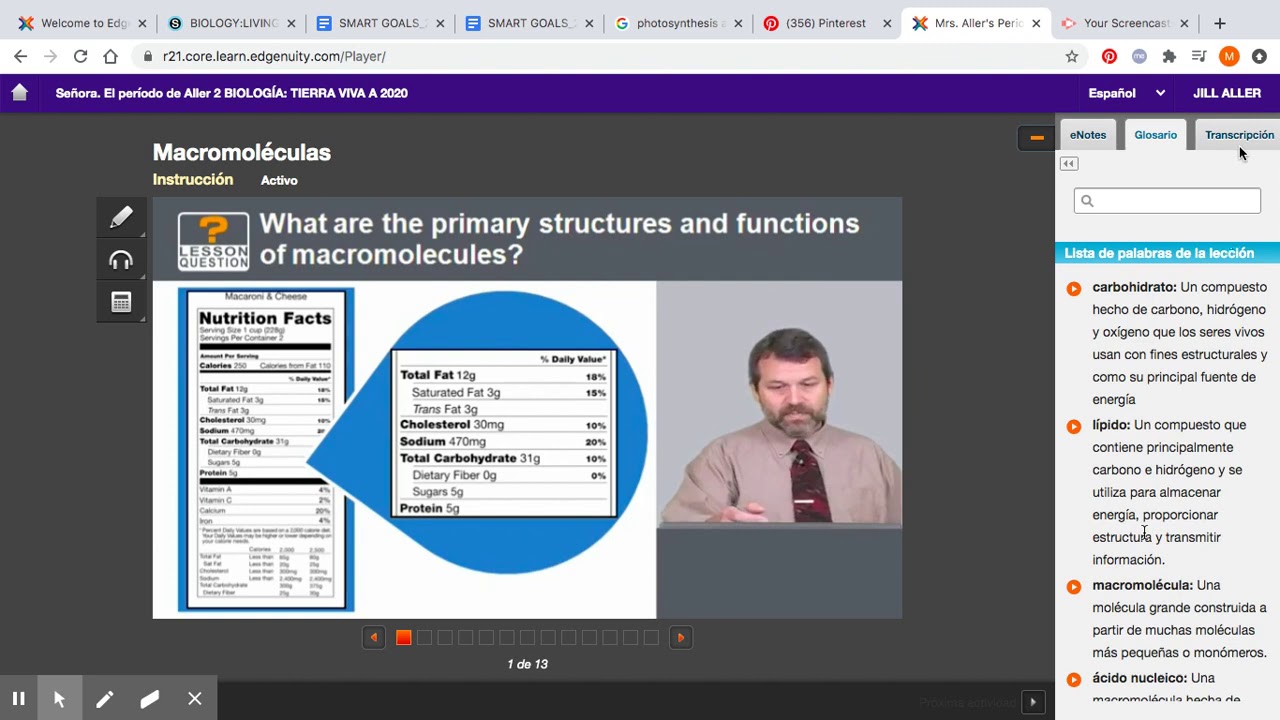
Task: Play audio for lípido glossary term
Action: (x=1074, y=426)
